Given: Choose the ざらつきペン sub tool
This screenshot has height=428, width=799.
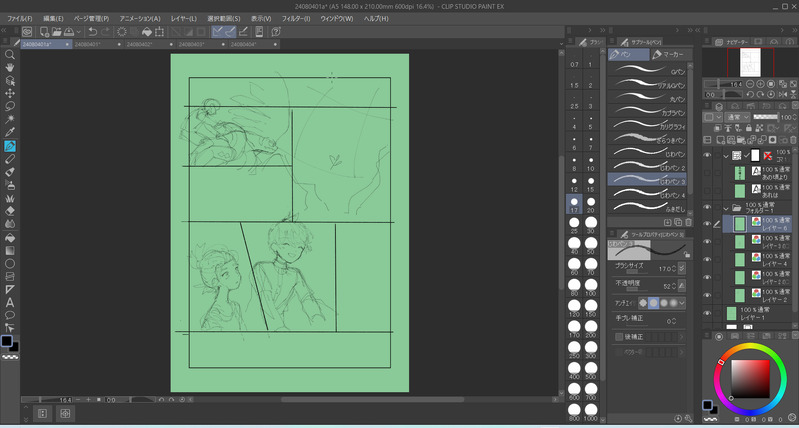Looking at the screenshot, I should point(647,140).
